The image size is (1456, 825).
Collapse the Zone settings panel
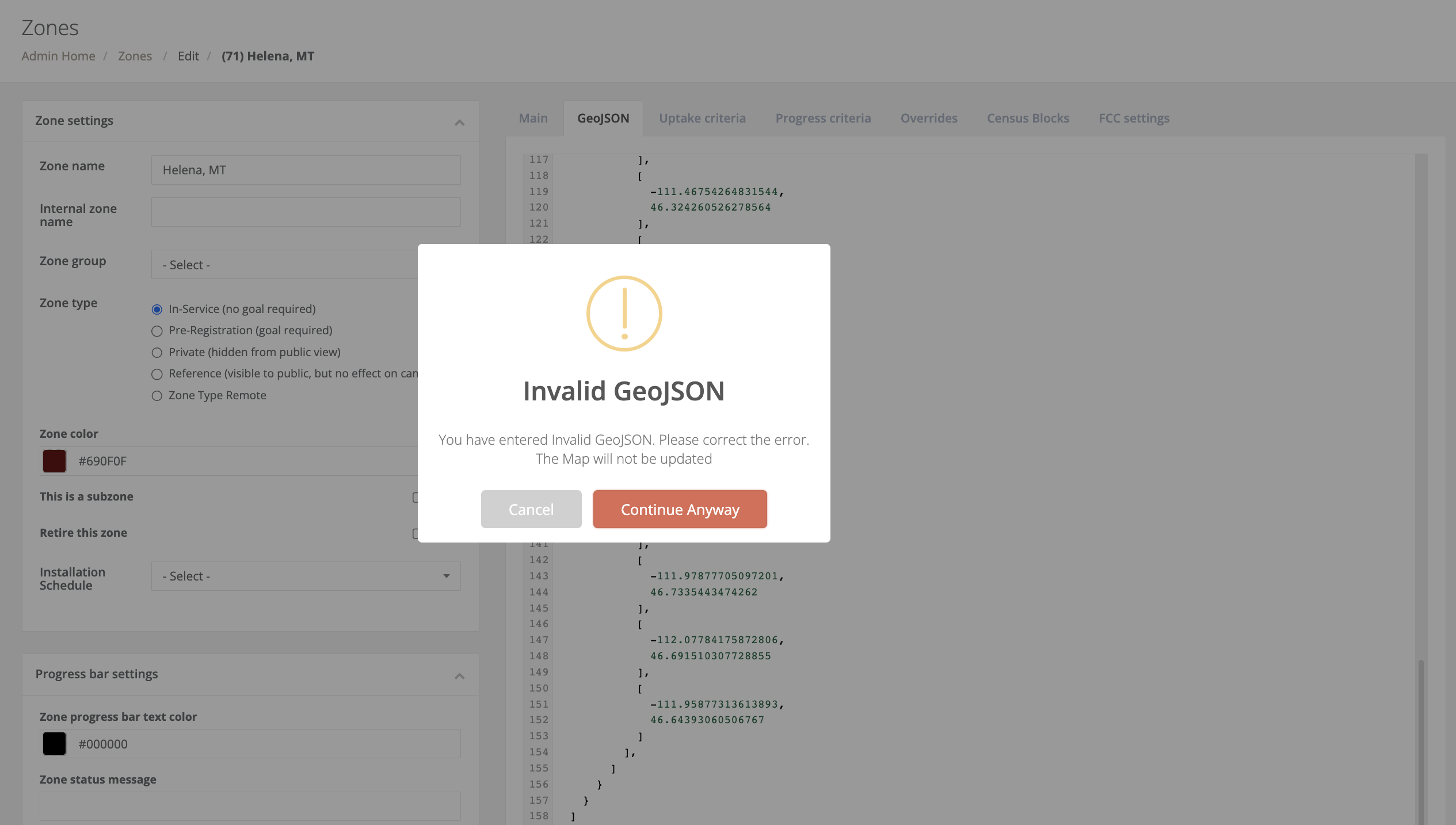point(459,121)
